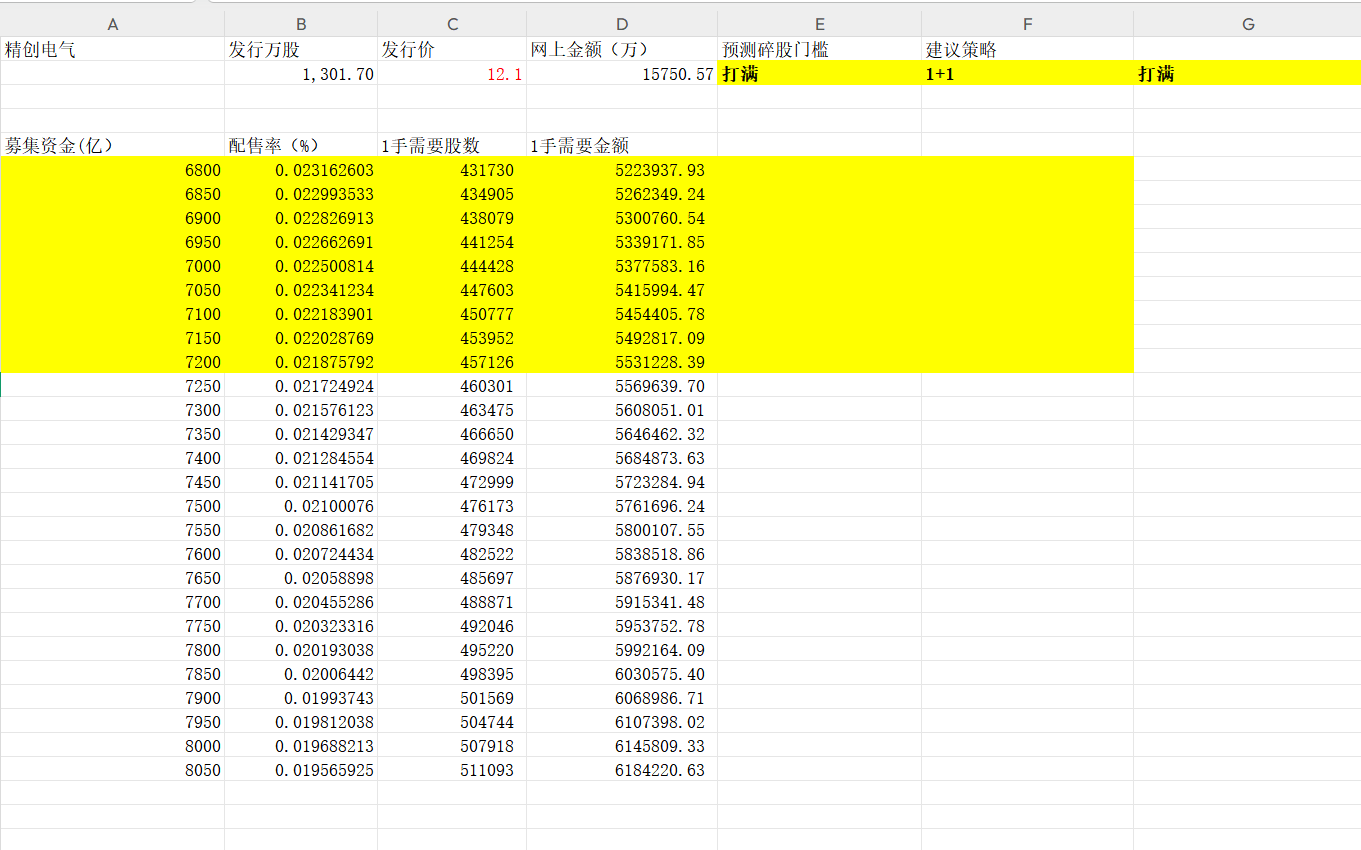Select the cell with 431730
This screenshot has height=850, width=1361.
pos(452,170)
